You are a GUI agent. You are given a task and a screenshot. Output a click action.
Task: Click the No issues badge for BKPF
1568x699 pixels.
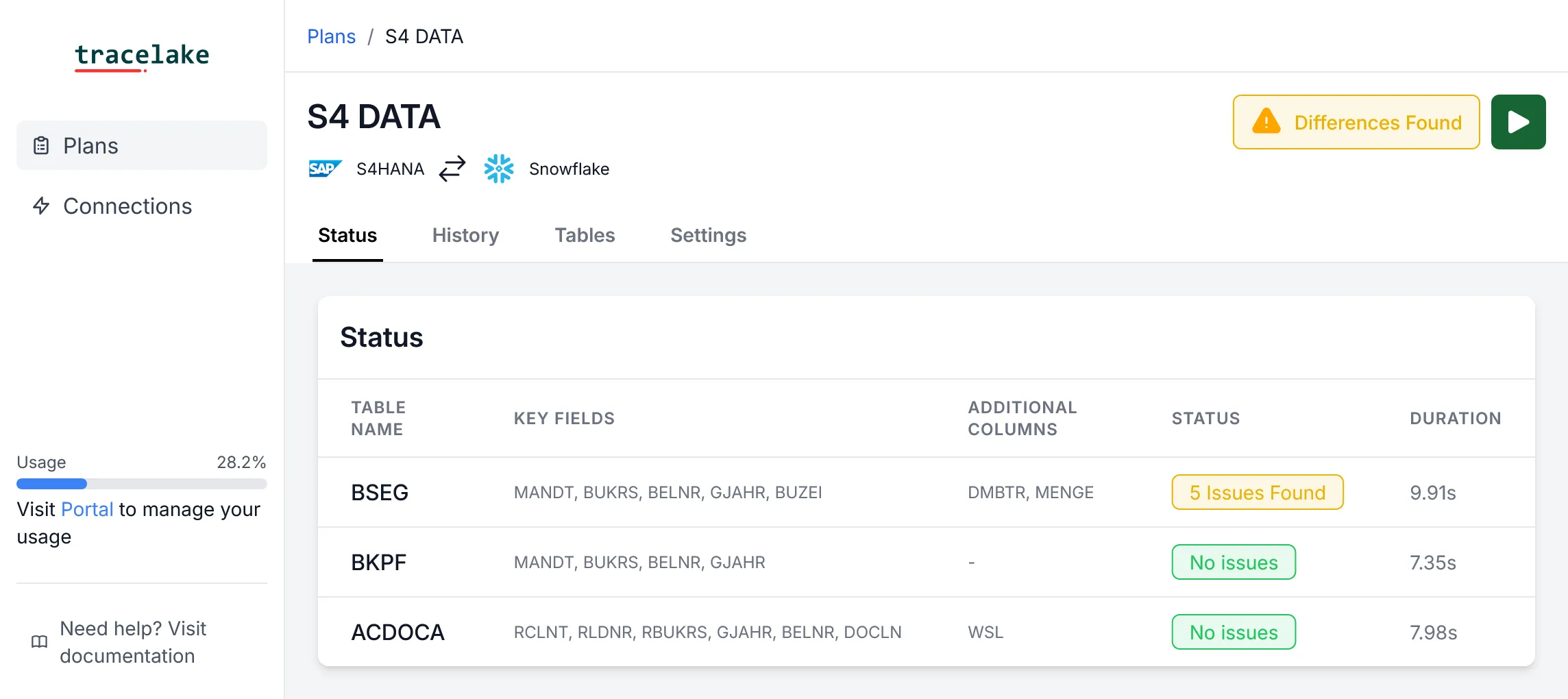tap(1234, 562)
